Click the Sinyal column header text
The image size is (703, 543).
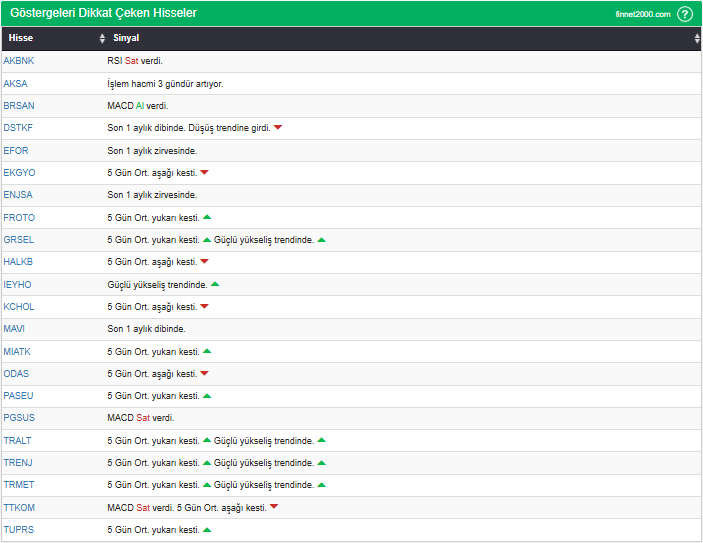coord(126,38)
